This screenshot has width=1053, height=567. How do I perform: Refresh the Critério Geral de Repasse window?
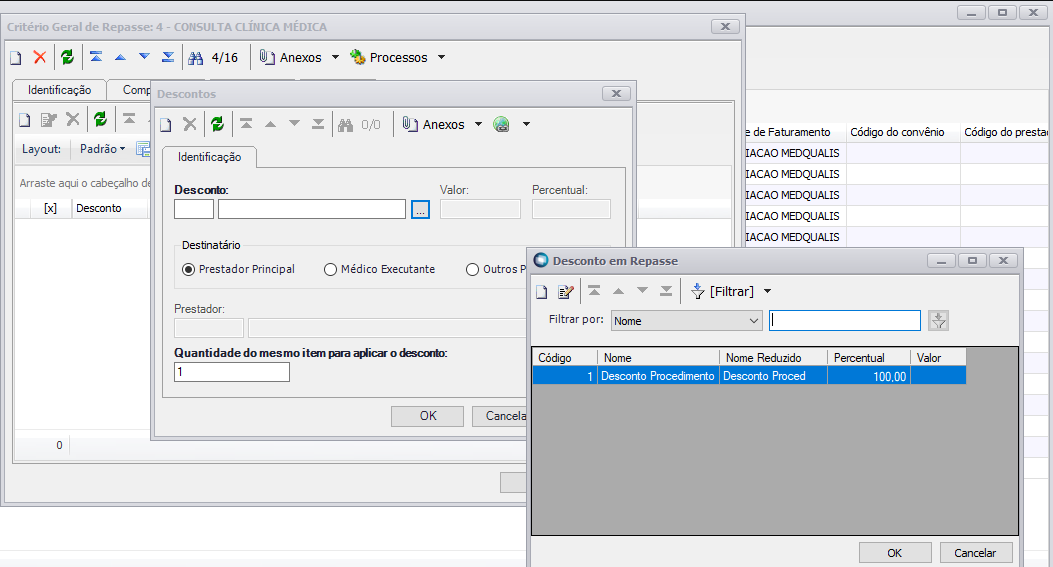(67, 57)
